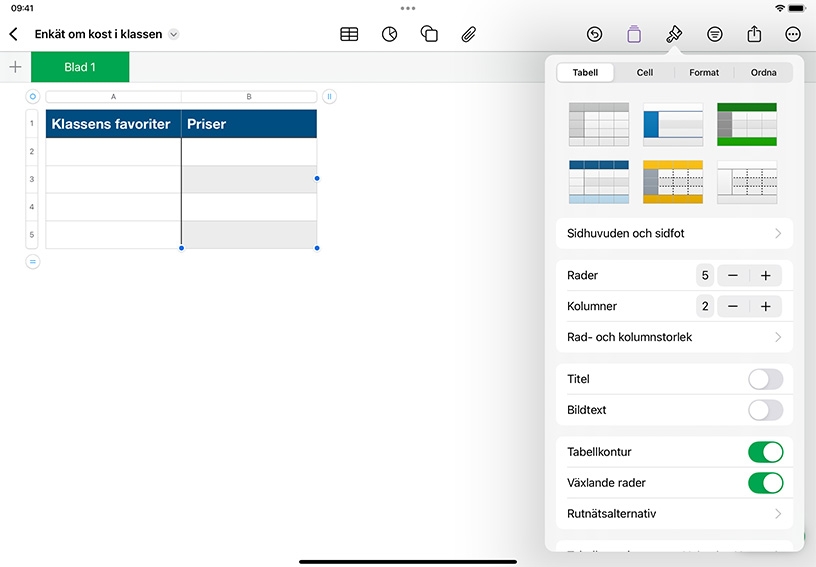Turn off the Växlande rader toggle
The height and width of the screenshot is (567, 816).
click(766, 483)
